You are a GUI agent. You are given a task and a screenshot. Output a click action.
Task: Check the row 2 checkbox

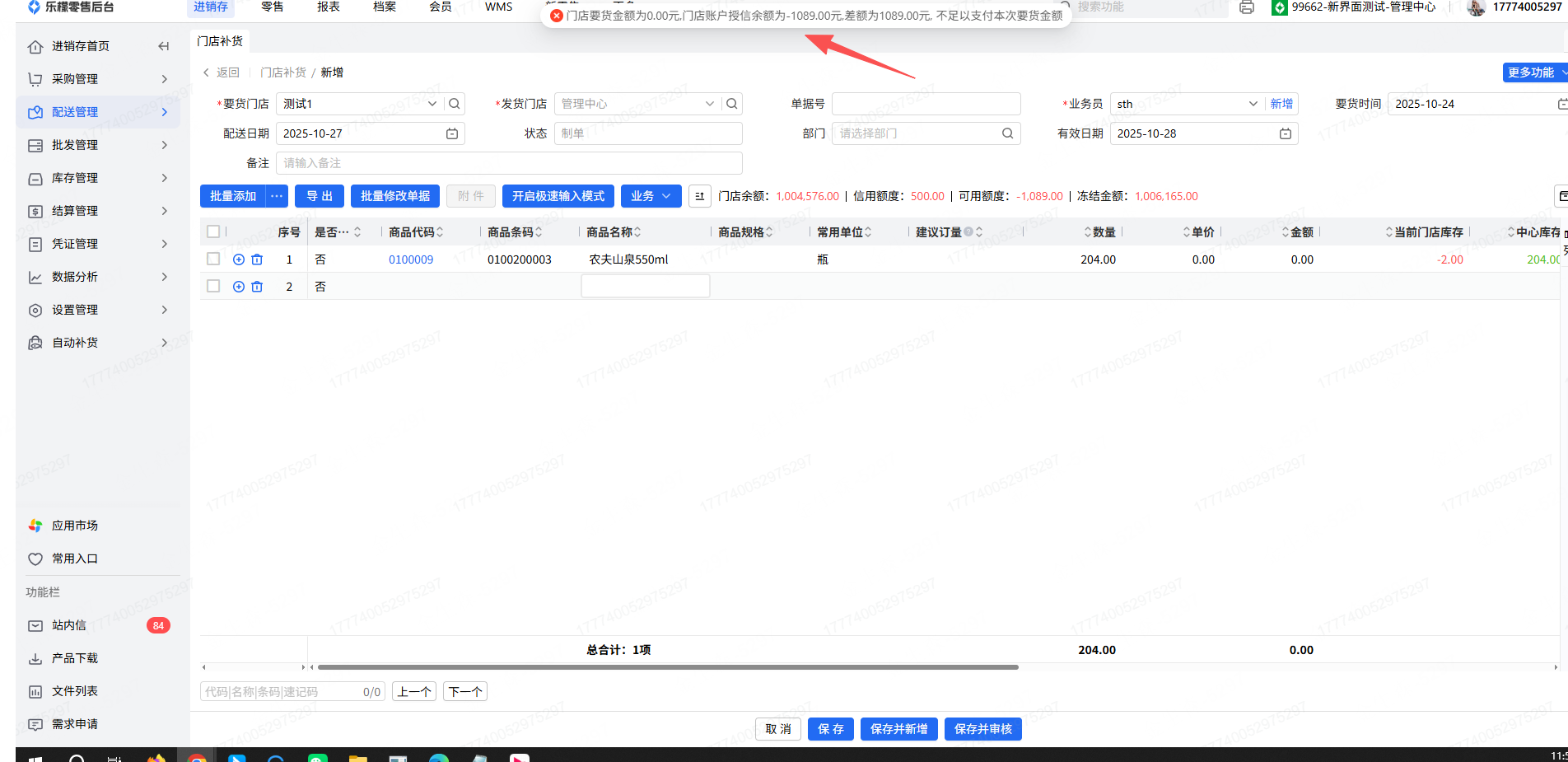[x=213, y=287]
